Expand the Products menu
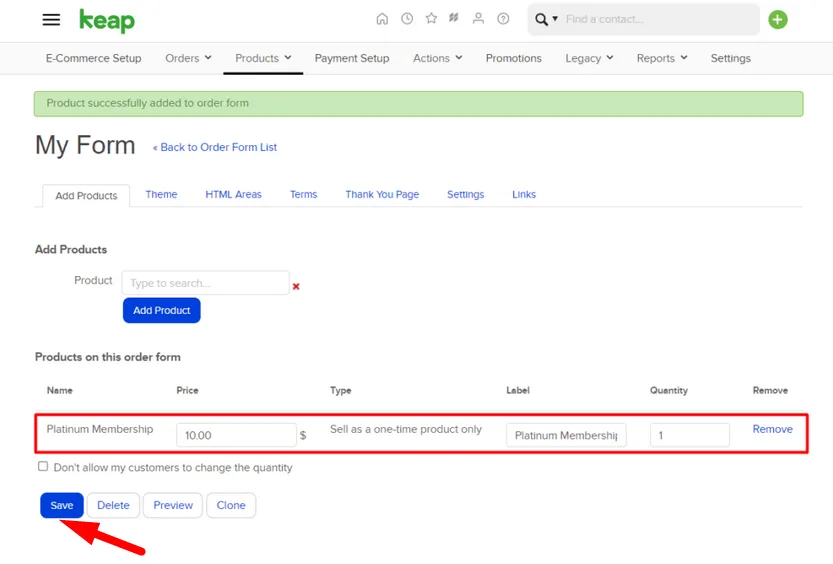Screen dimensions: 833x564 point(263,58)
